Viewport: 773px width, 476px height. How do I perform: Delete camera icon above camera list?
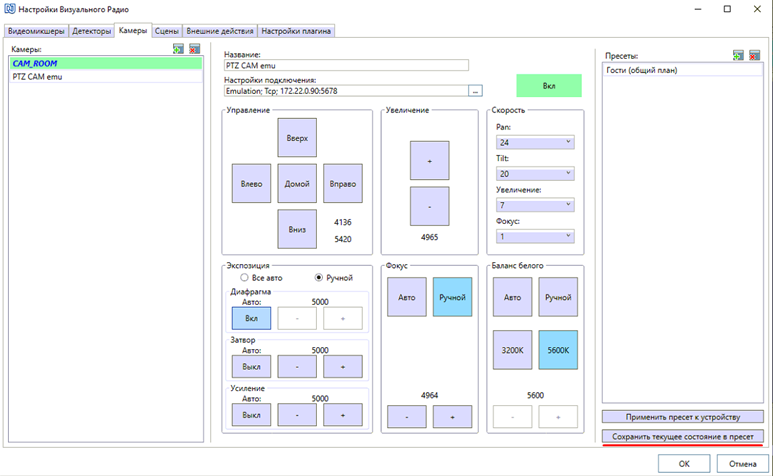click(x=194, y=49)
